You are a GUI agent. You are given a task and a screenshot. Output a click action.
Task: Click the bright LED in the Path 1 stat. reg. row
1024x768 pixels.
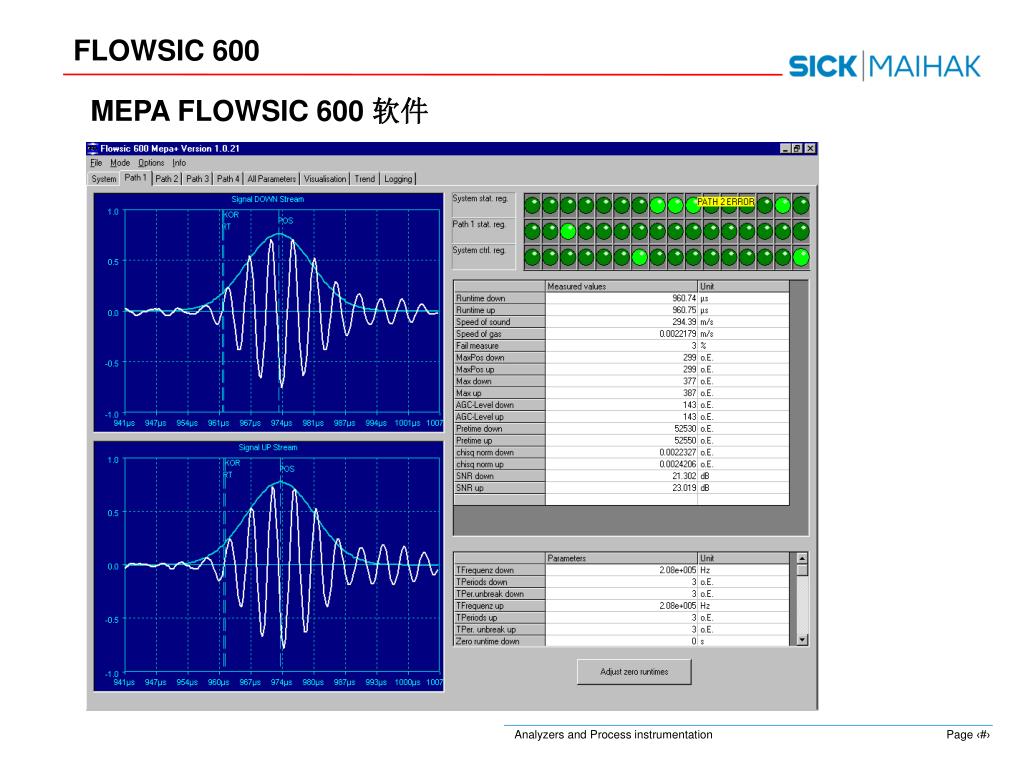tap(568, 231)
